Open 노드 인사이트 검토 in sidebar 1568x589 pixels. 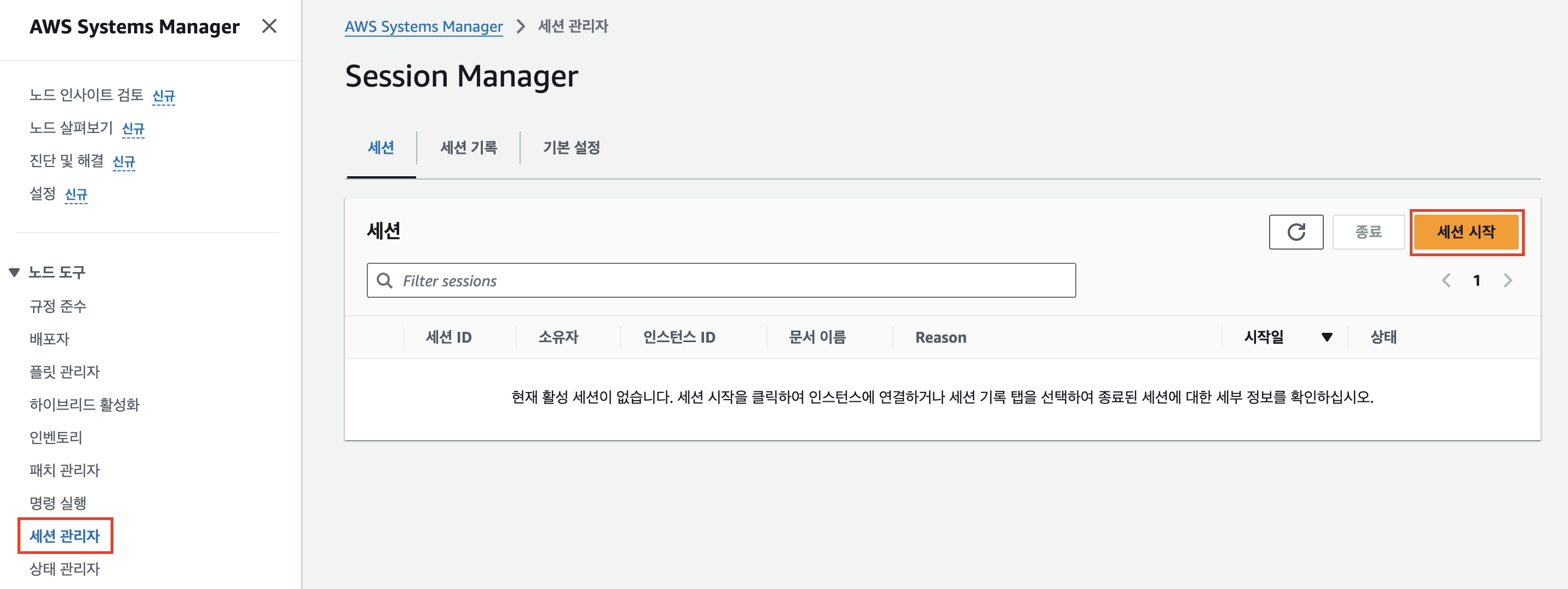click(x=87, y=95)
